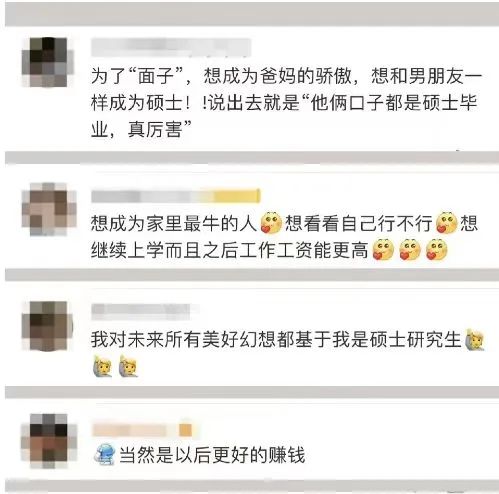499x494 pixels.
Task: Open the first commenter's pixelated avatar
Action: pos(46,62)
